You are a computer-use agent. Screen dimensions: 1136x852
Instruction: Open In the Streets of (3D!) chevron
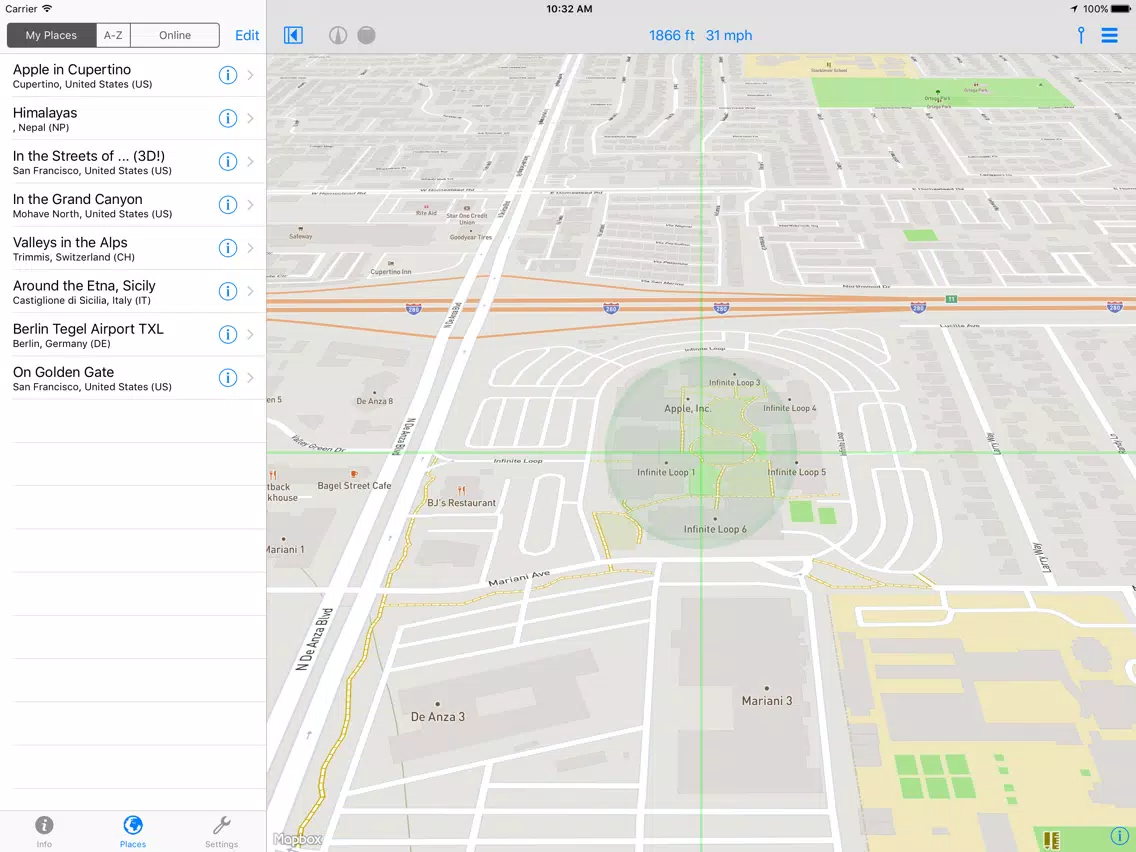(250, 162)
